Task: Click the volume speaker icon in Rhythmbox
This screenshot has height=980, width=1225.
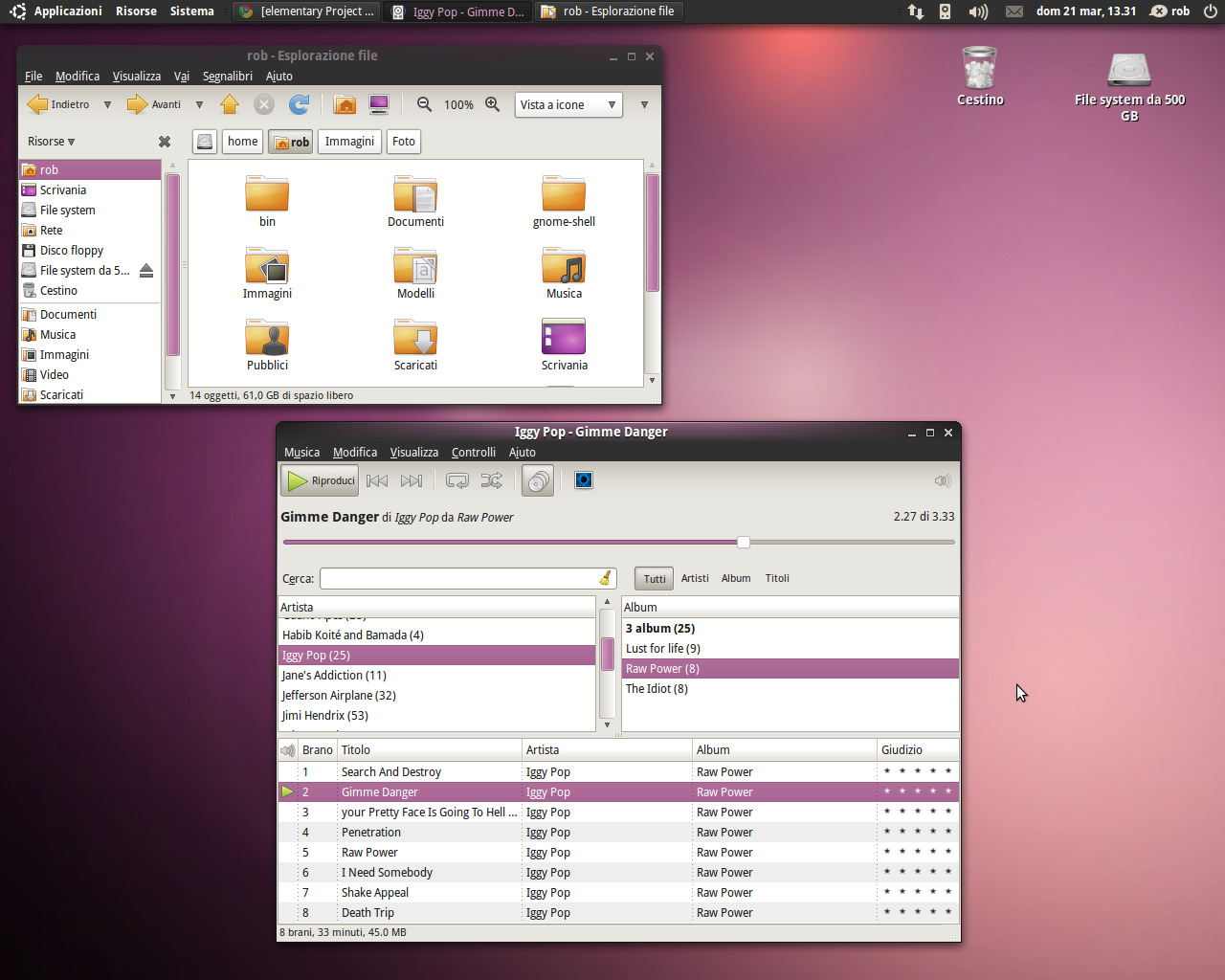Action: (x=943, y=480)
